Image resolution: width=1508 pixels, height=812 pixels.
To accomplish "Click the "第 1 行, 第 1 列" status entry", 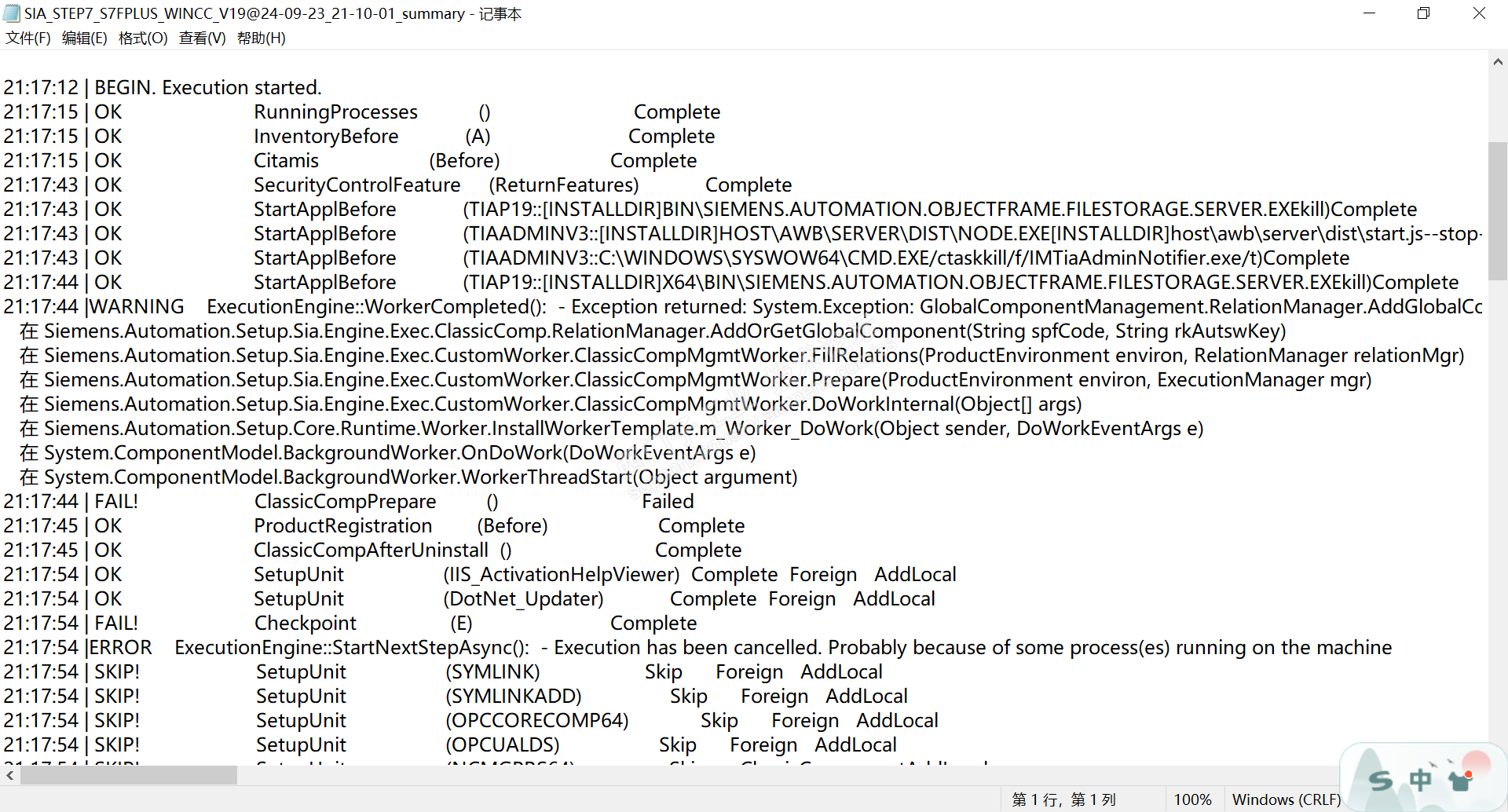I will pos(1064,799).
